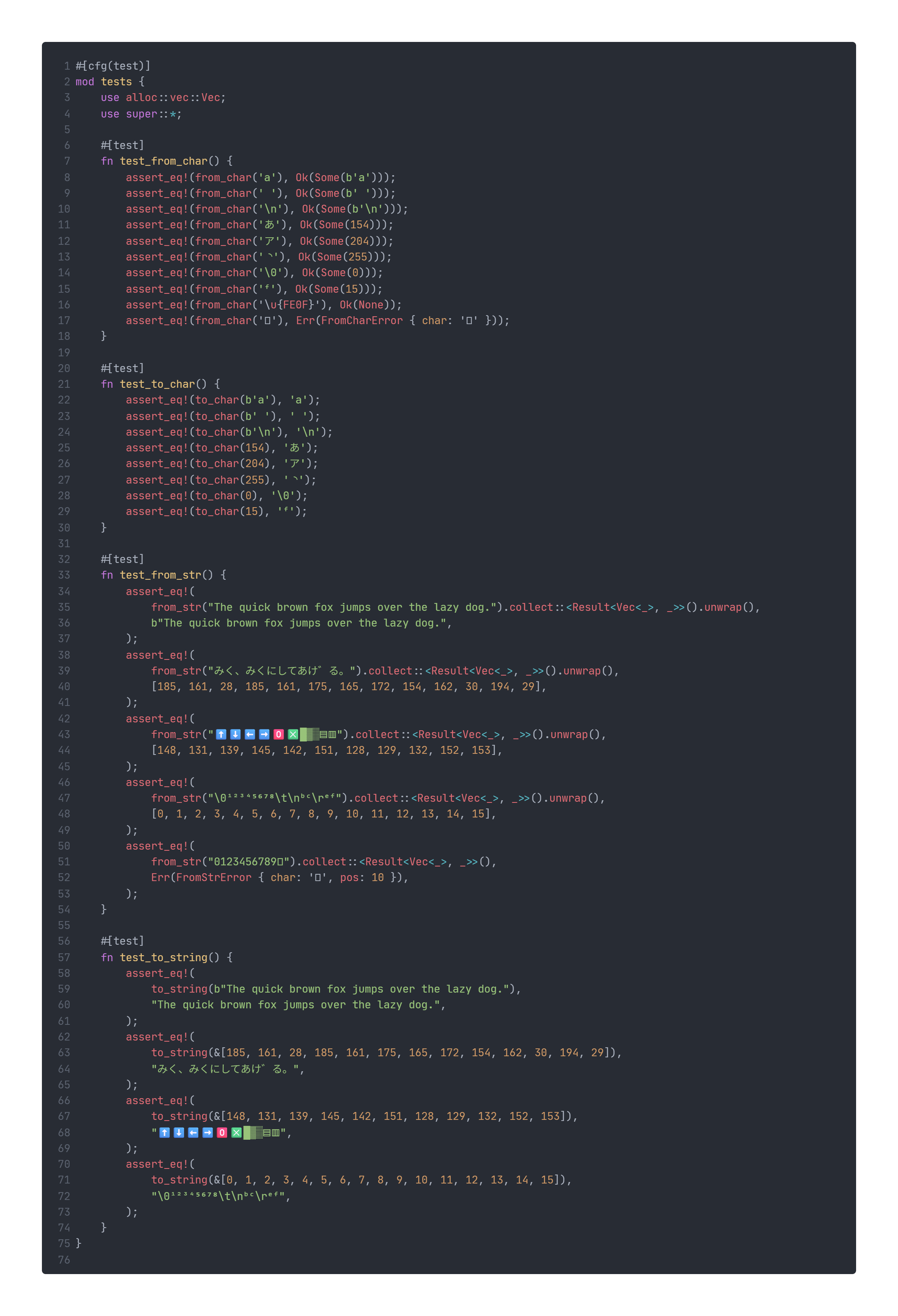Click the test_to_string function name
Screen dimensions: 898x1316
(x=163, y=957)
